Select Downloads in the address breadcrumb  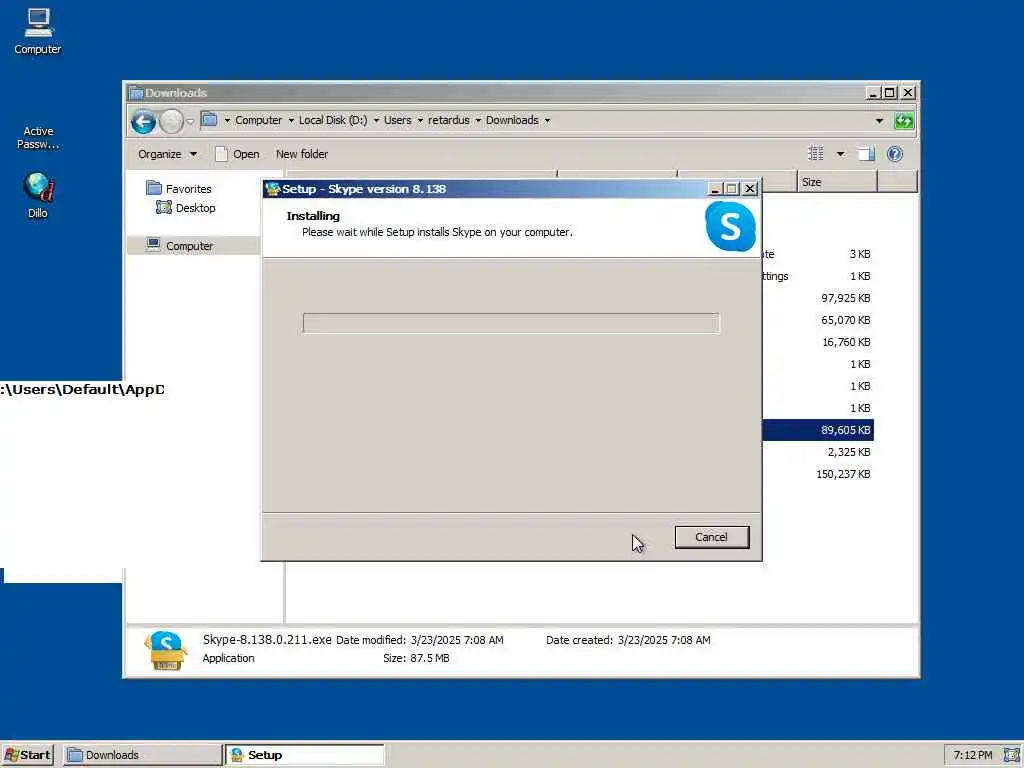[512, 120]
